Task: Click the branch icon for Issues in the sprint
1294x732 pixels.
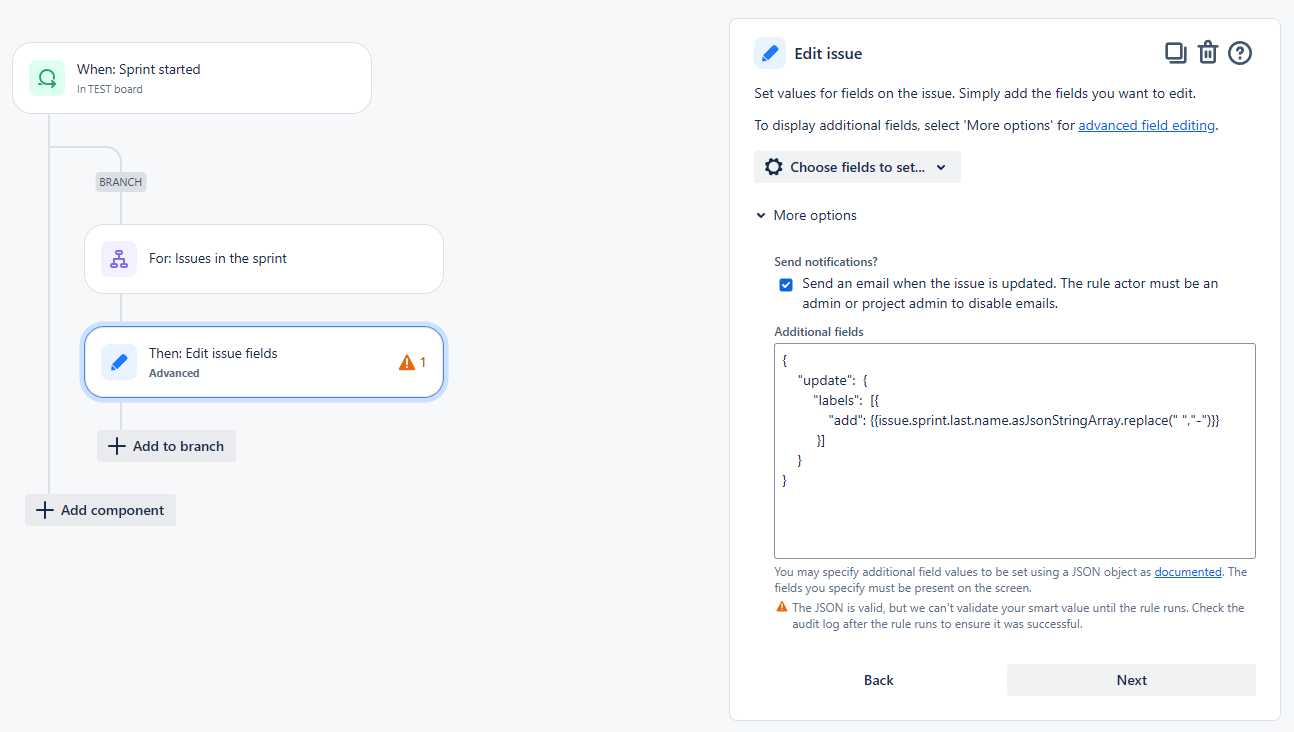Action: click(119, 259)
